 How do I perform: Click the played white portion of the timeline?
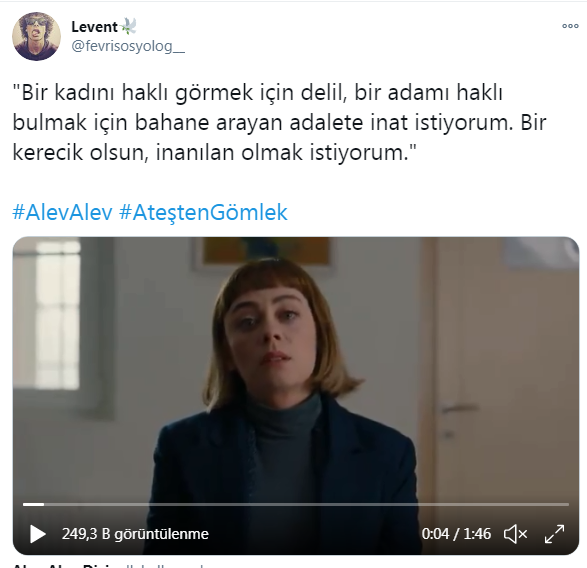click(x=33, y=504)
